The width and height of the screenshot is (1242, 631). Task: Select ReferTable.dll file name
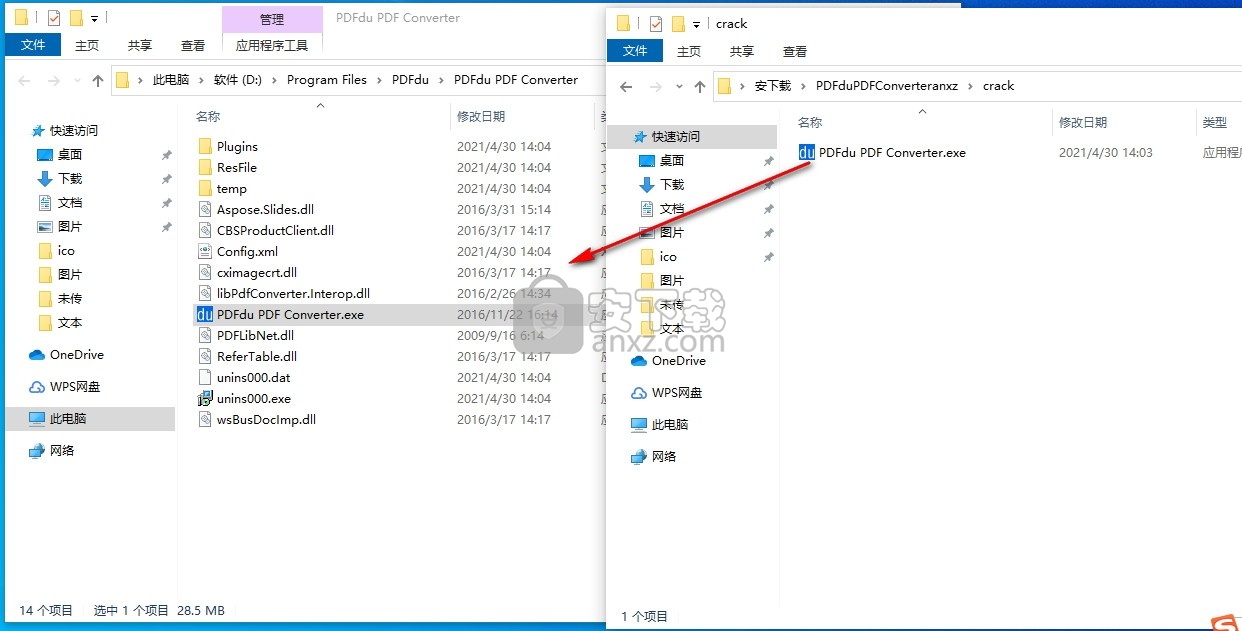256,356
